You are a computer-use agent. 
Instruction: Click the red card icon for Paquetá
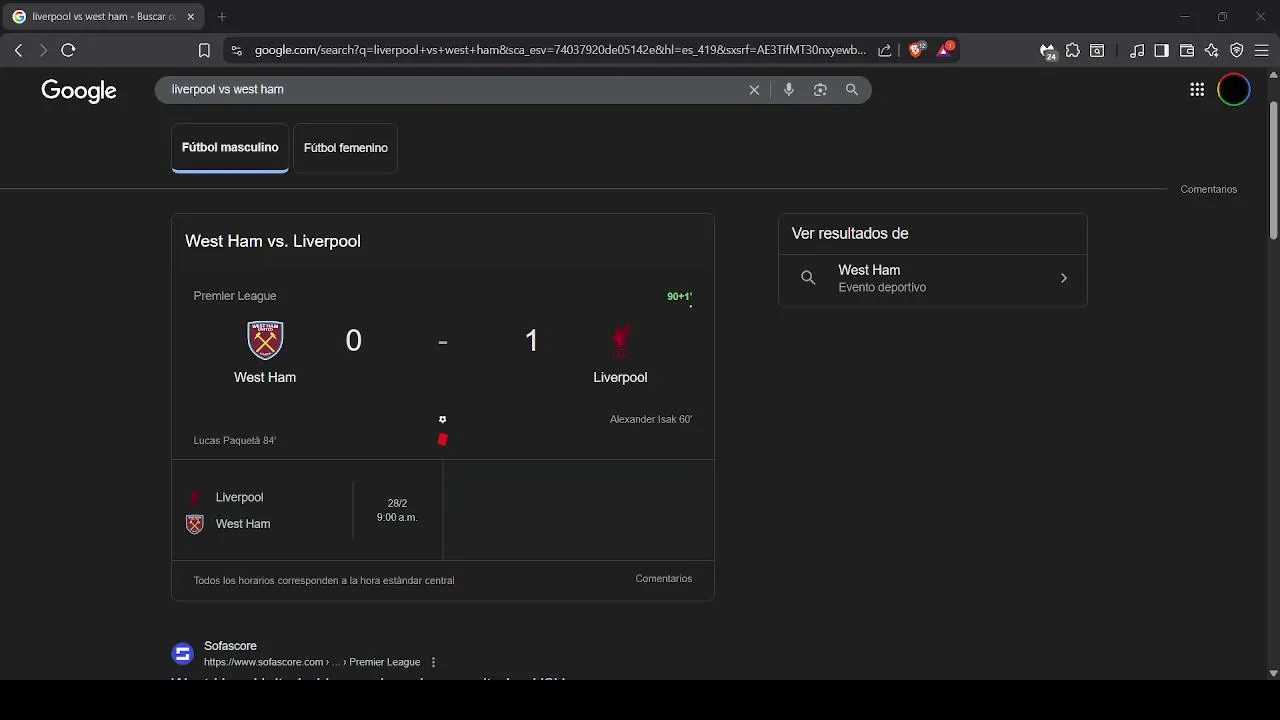443,440
